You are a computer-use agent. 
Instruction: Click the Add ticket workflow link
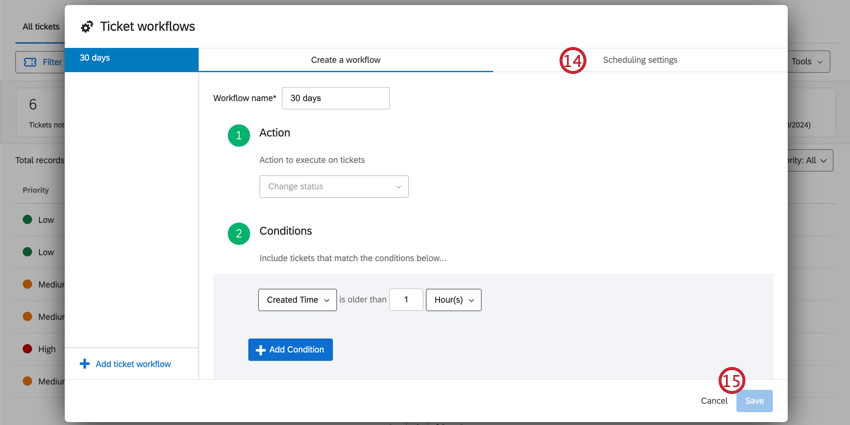(133, 364)
